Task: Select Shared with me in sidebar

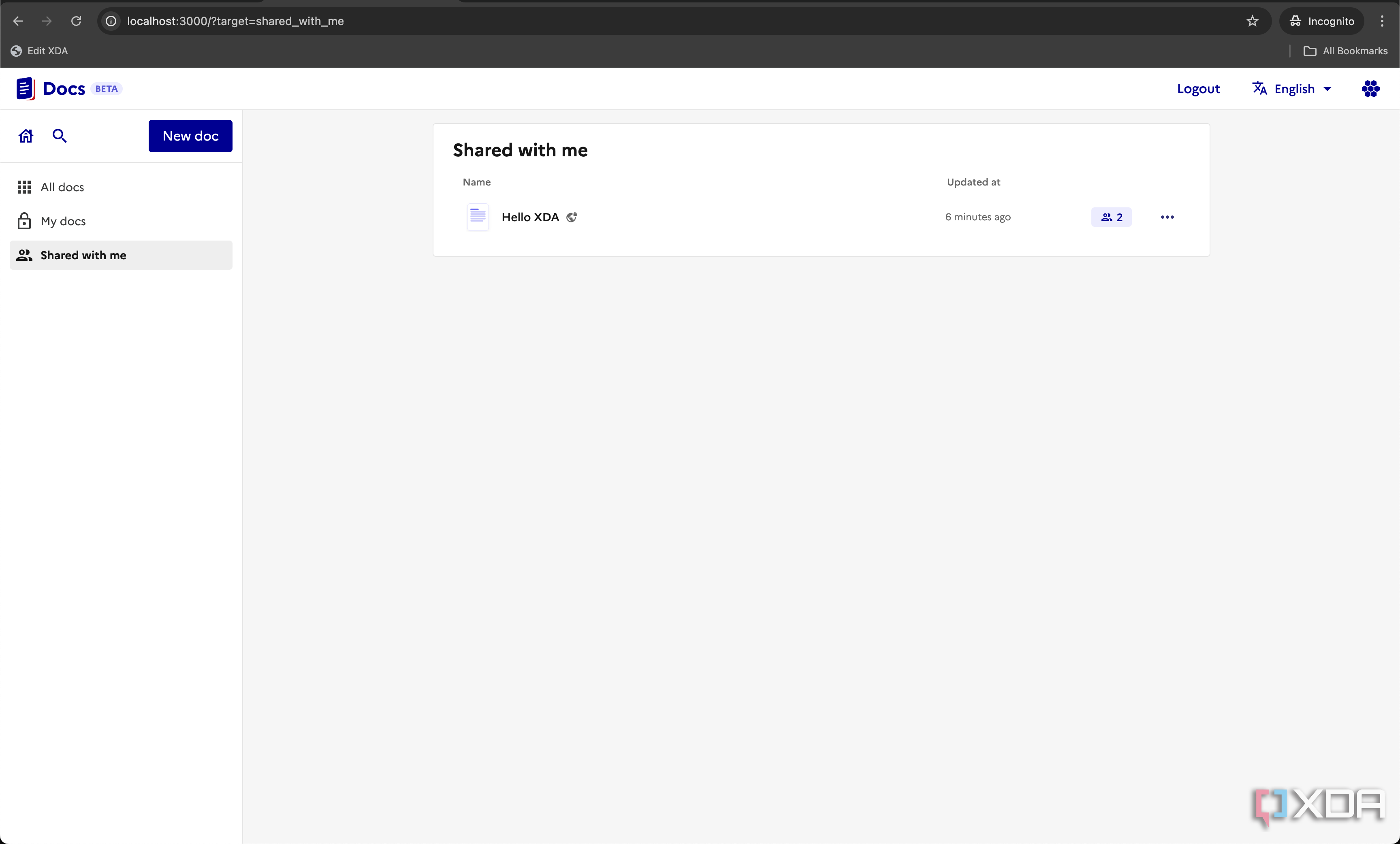Action: (121, 255)
